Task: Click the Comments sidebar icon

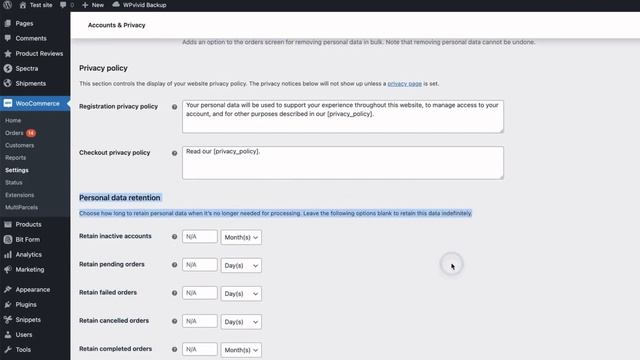Action: click(x=8, y=38)
